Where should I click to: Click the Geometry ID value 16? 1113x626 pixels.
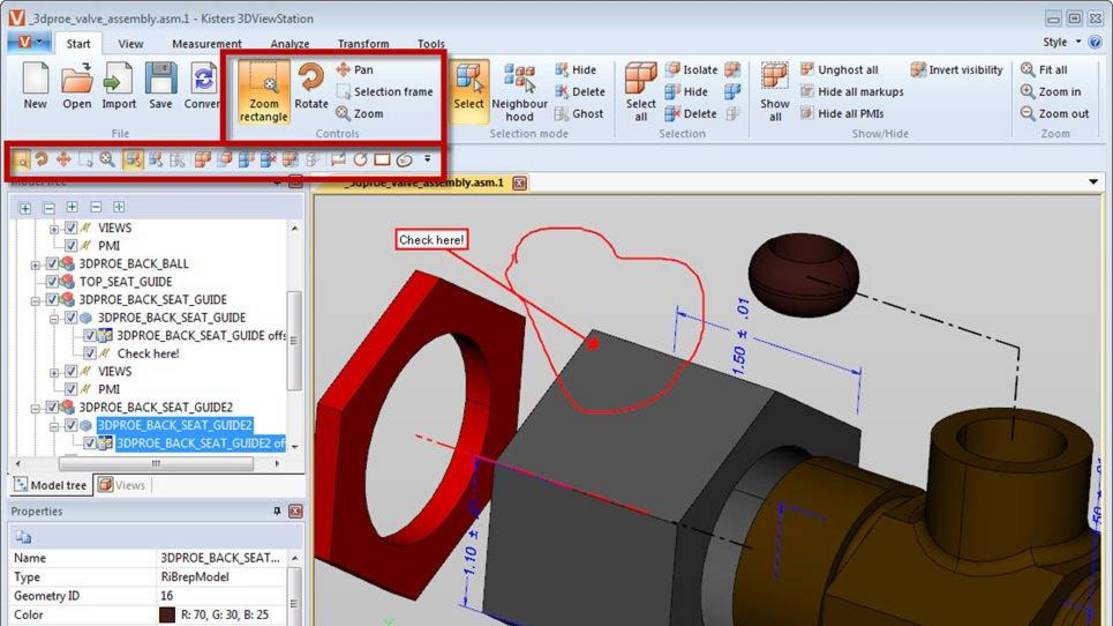167,595
